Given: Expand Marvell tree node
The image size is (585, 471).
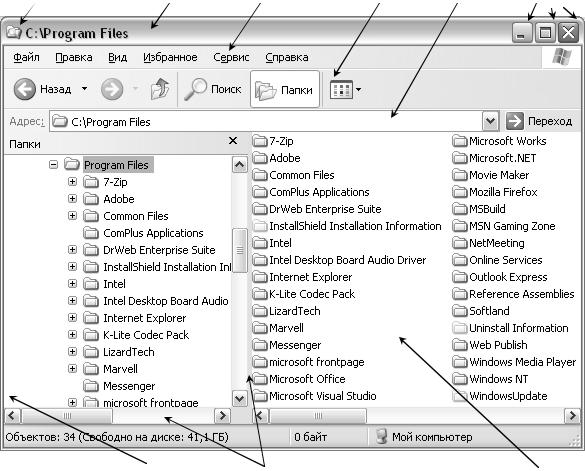Looking at the screenshot, I should (72, 369).
